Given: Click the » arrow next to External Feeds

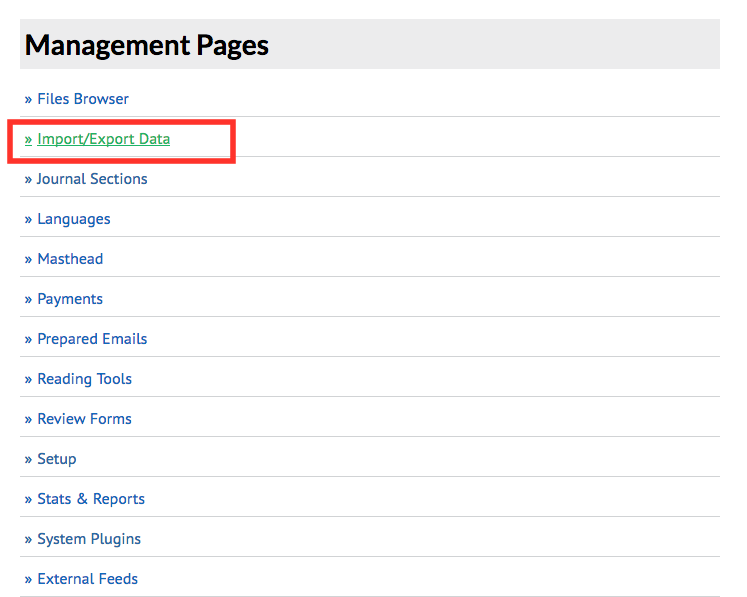Looking at the screenshot, I should [28, 579].
